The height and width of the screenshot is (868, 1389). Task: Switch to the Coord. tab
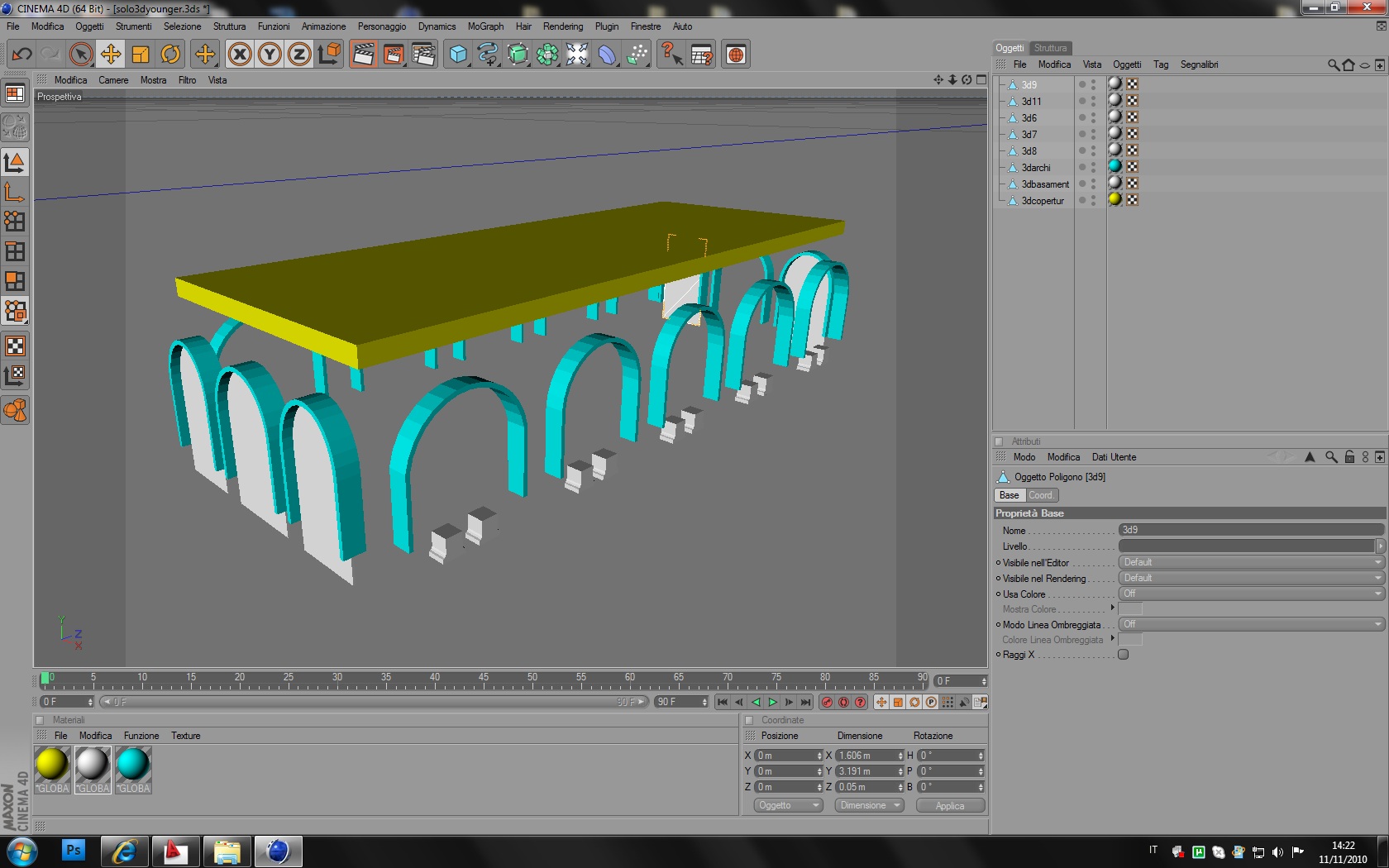point(1041,495)
